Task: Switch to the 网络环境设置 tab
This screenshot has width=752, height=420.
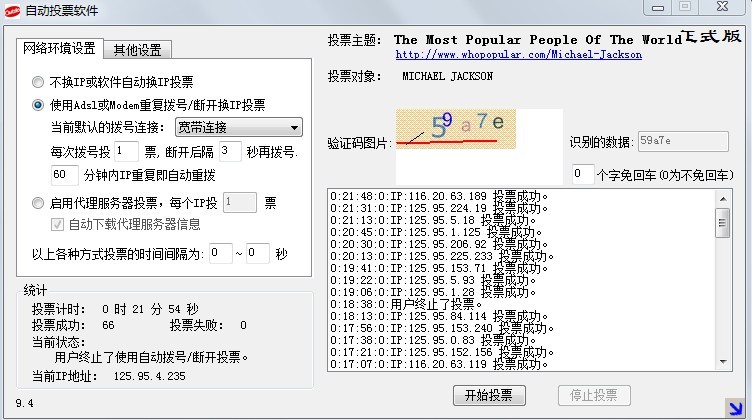Action: (62, 48)
